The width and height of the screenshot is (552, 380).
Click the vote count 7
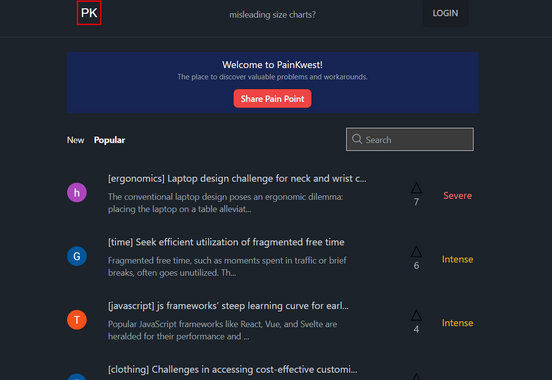pos(416,202)
